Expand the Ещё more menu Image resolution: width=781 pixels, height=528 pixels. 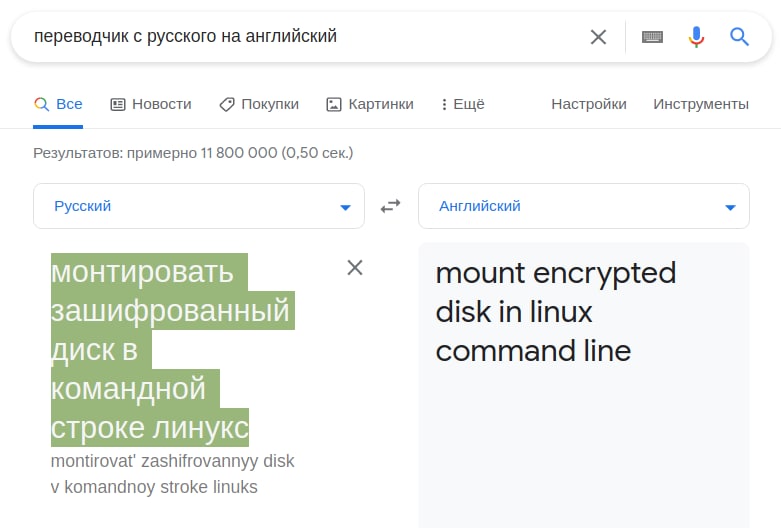tap(463, 104)
